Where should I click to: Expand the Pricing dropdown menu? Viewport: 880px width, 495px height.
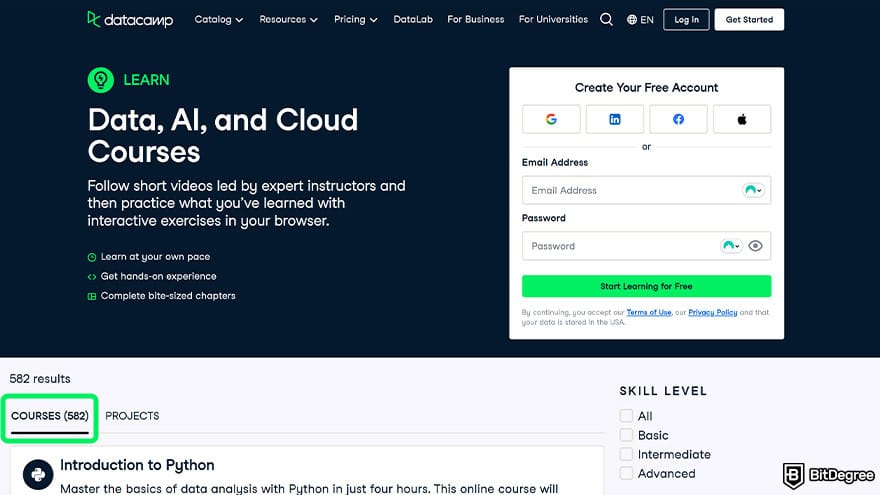(x=356, y=20)
